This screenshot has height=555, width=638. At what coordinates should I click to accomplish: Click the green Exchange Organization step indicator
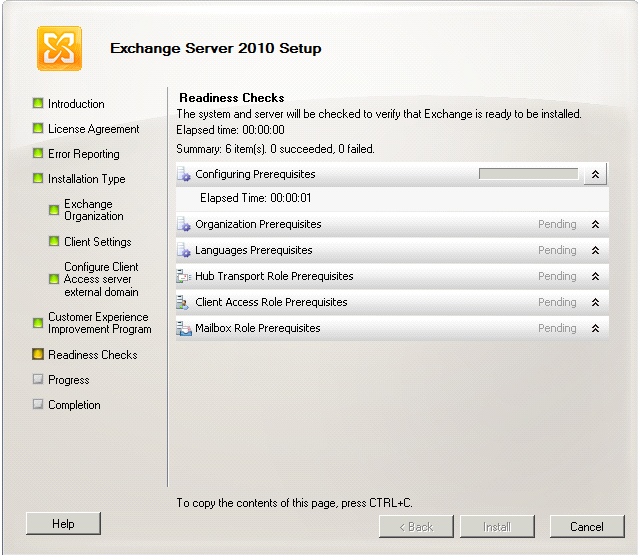pyautogui.click(x=54, y=210)
